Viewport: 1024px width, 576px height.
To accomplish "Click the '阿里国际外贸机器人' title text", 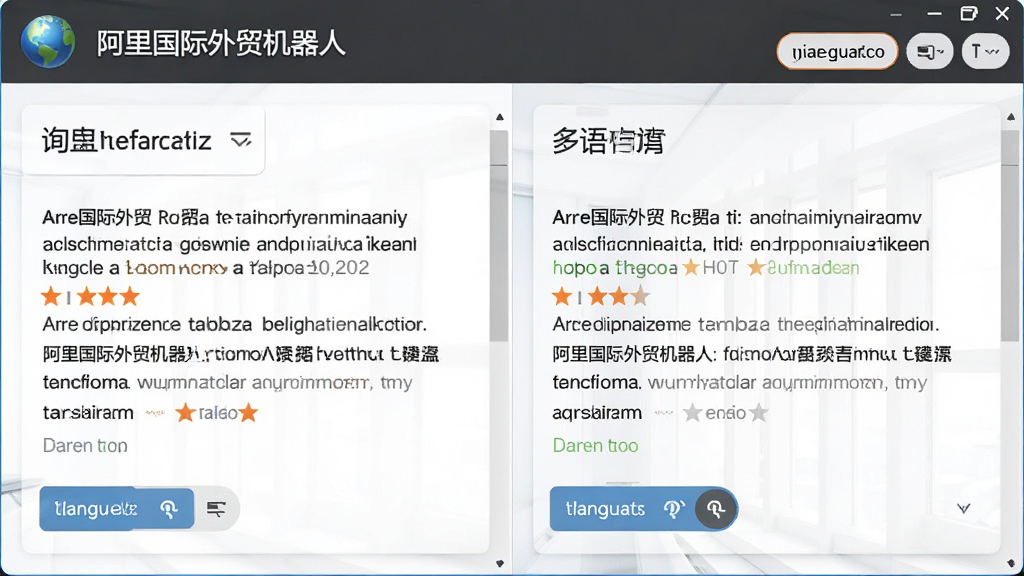I will 221,44.
